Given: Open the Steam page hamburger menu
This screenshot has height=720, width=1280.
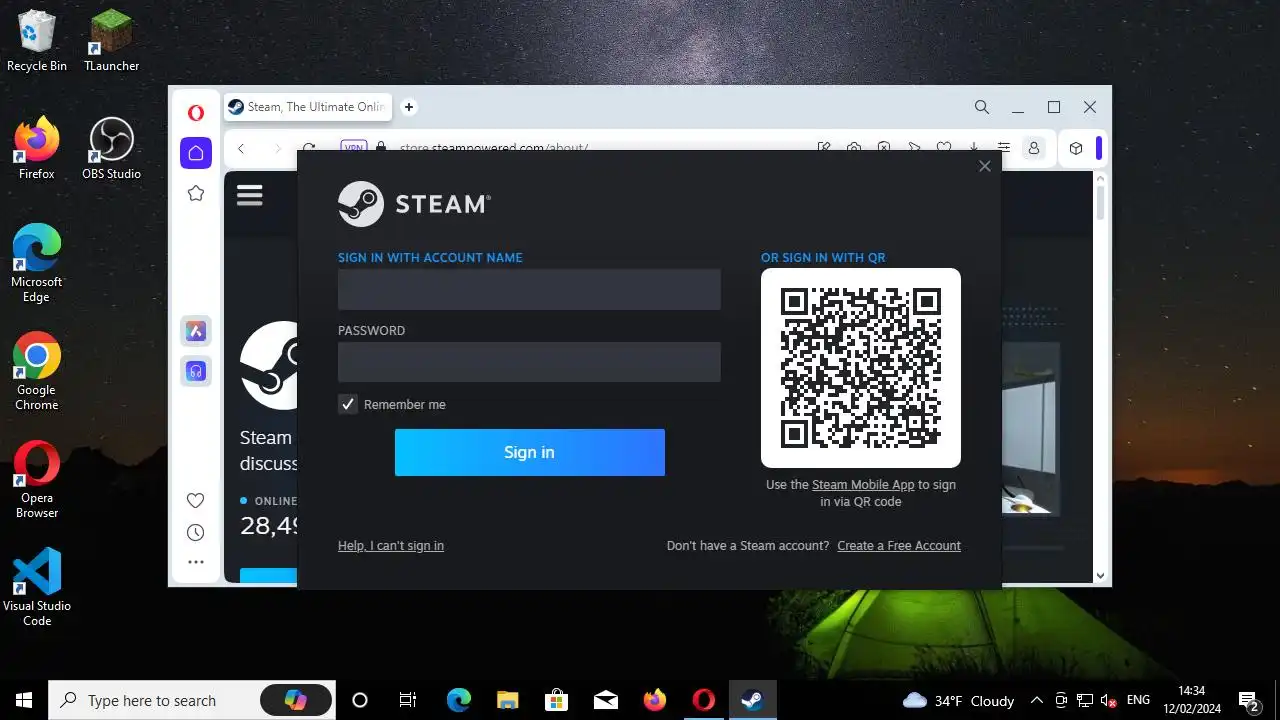Looking at the screenshot, I should tap(250, 195).
